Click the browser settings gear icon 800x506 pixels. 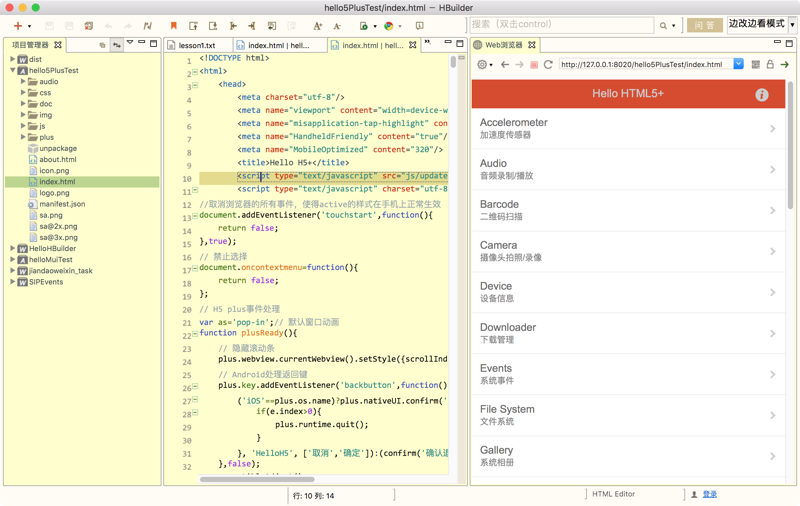pos(483,65)
